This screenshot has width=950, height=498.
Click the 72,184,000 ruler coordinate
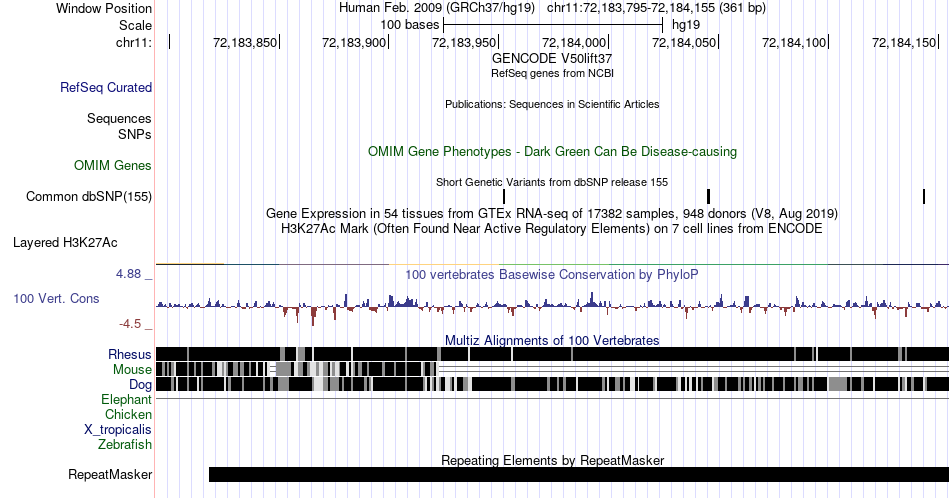(574, 42)
